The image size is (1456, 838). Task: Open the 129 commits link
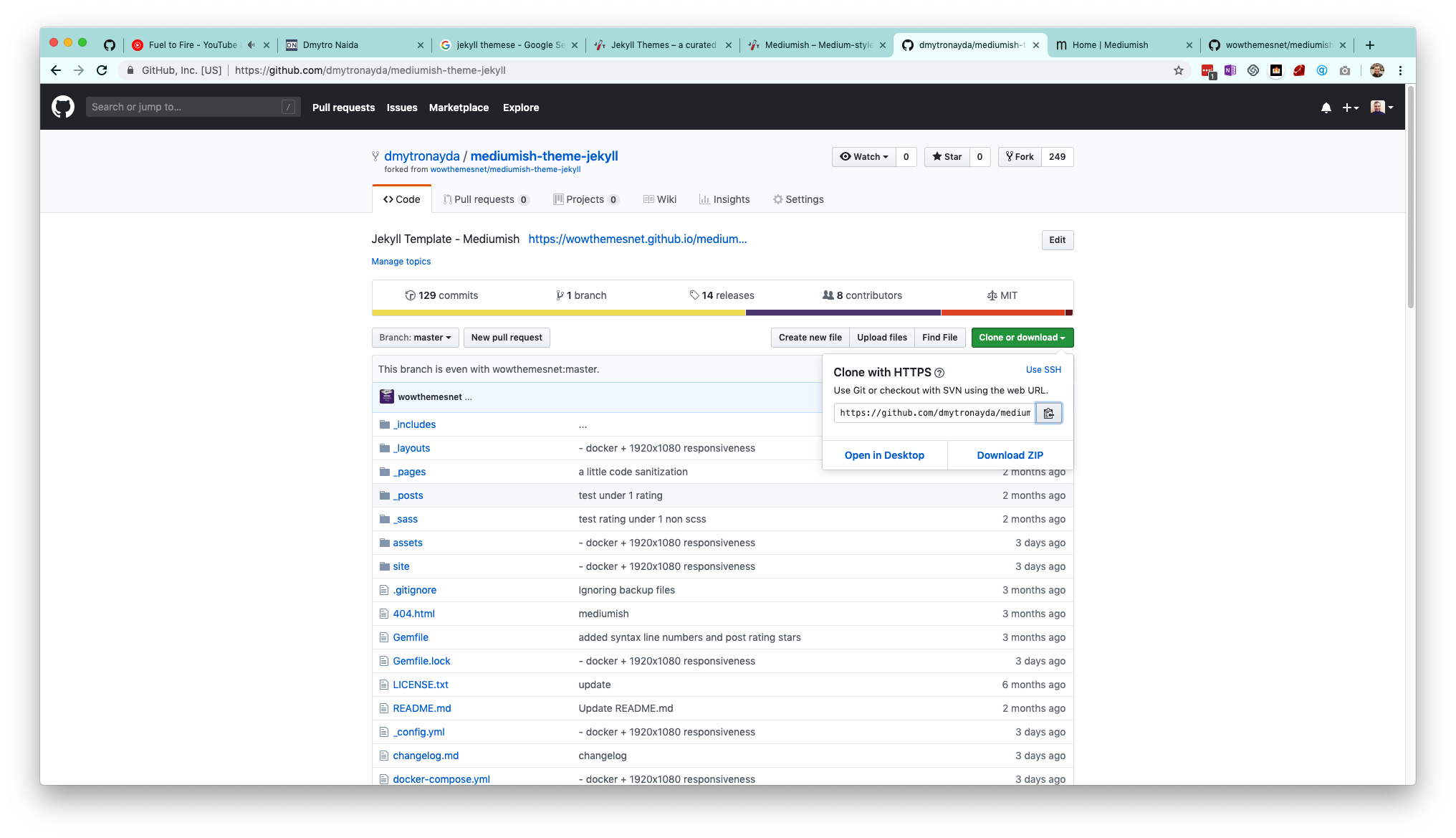point(441,295)
